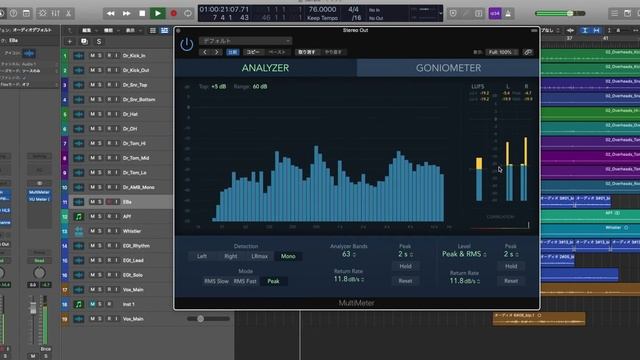Select Mono detection mode
The height and width of the screenshot is (360, 640).
(x=288, y=256)
